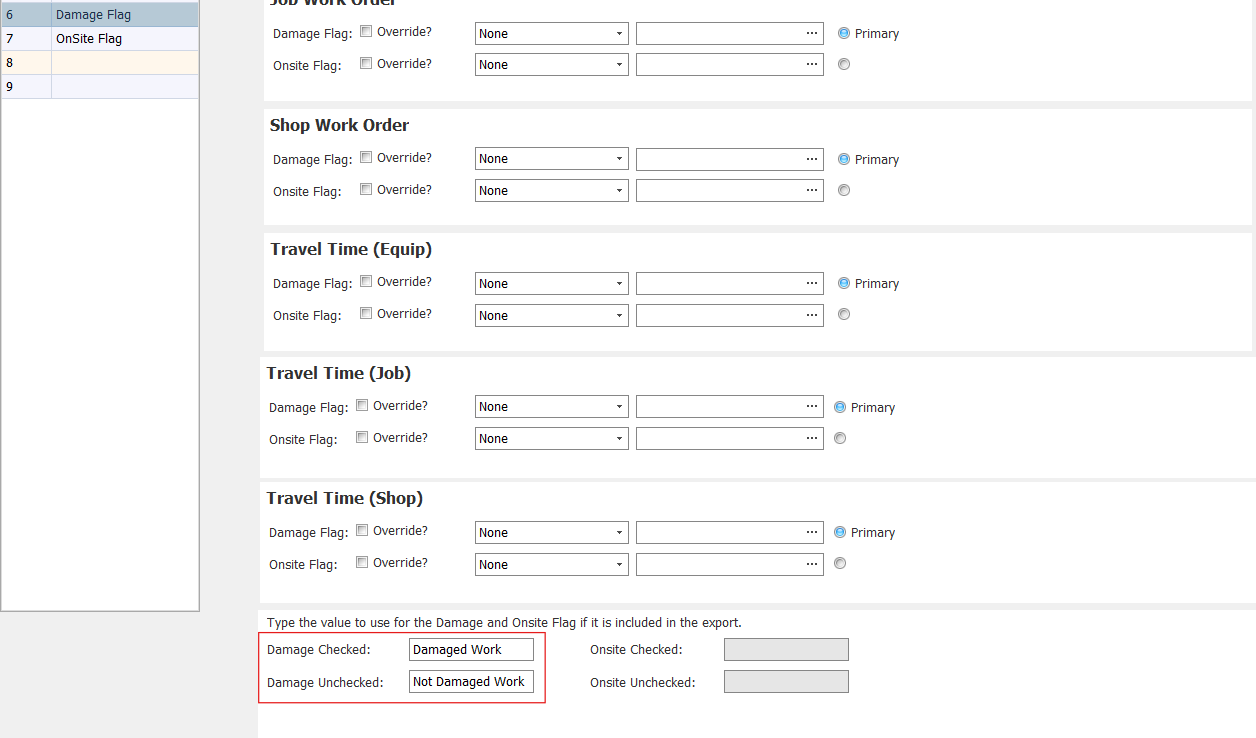Select the Primary radio under Shop Work Order
Viewport: 1256px width, 738px height.
[843, 159]
